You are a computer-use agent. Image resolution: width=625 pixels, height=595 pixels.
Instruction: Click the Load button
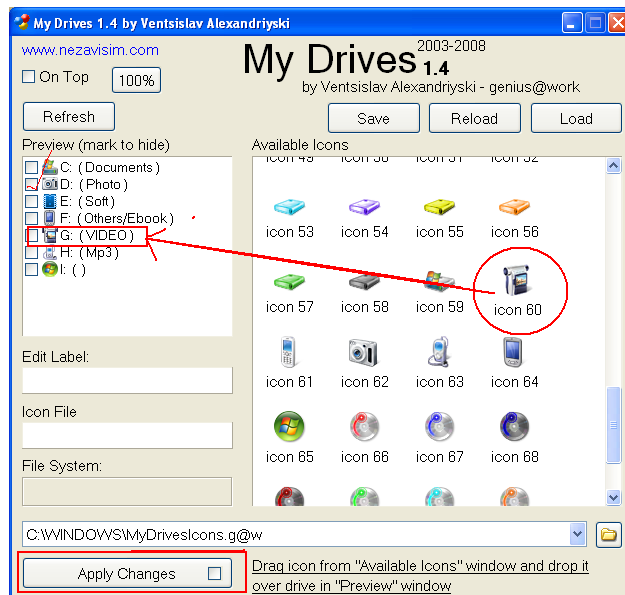pyautogui.click(x=576, y=118)
